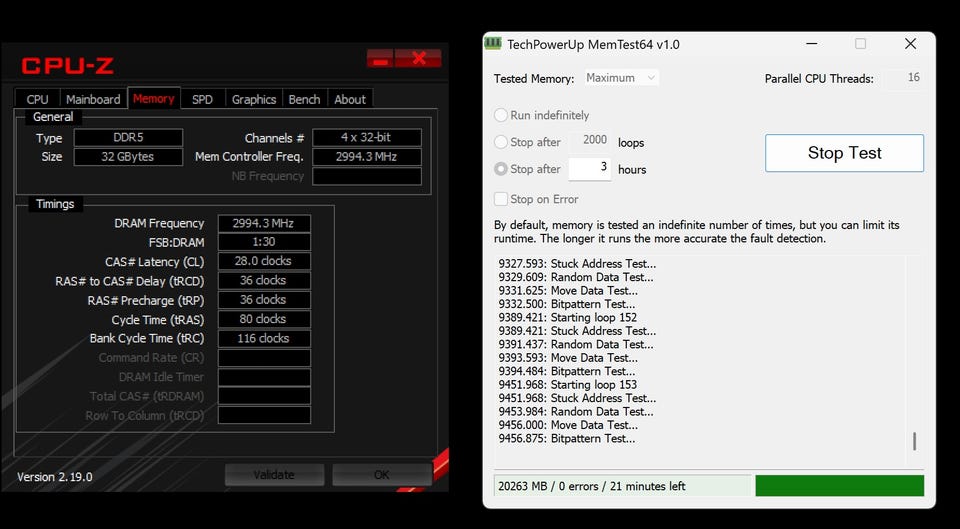Minimize the MemTest64 window

[x=812, y=44]
